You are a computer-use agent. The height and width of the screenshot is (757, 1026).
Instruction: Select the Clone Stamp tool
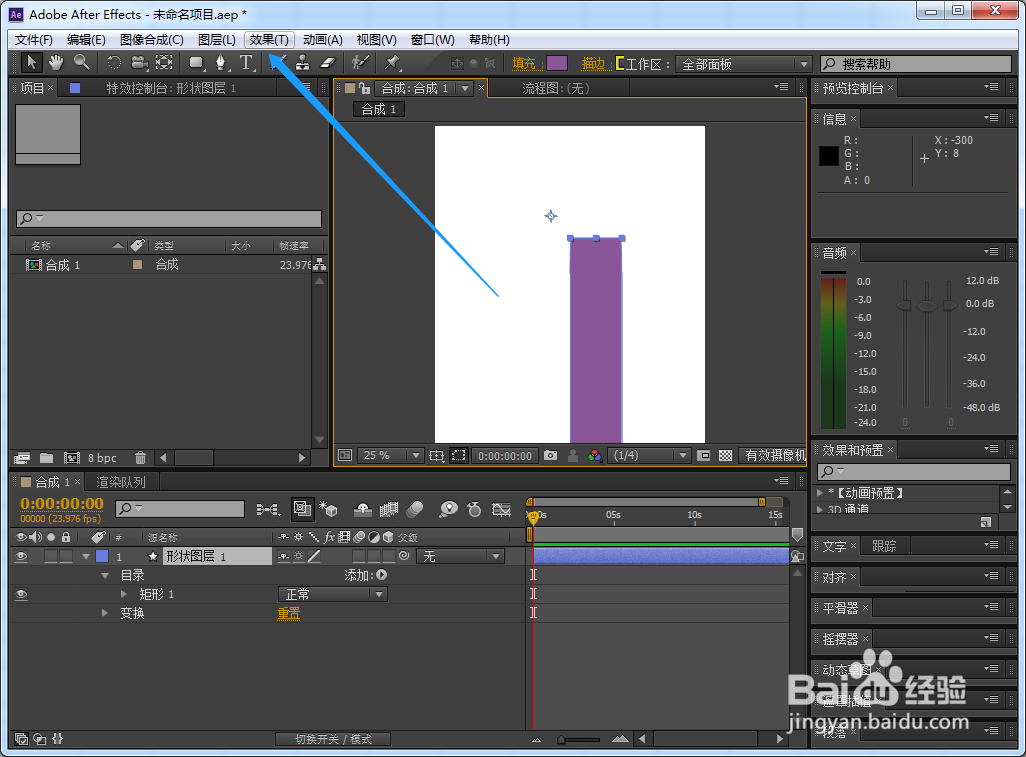click(302, 63)
